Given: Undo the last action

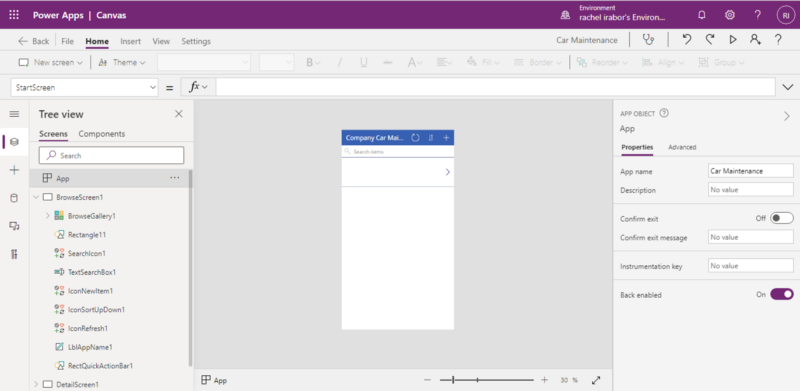Looking at the screenshot, I should tap(687, 40).
